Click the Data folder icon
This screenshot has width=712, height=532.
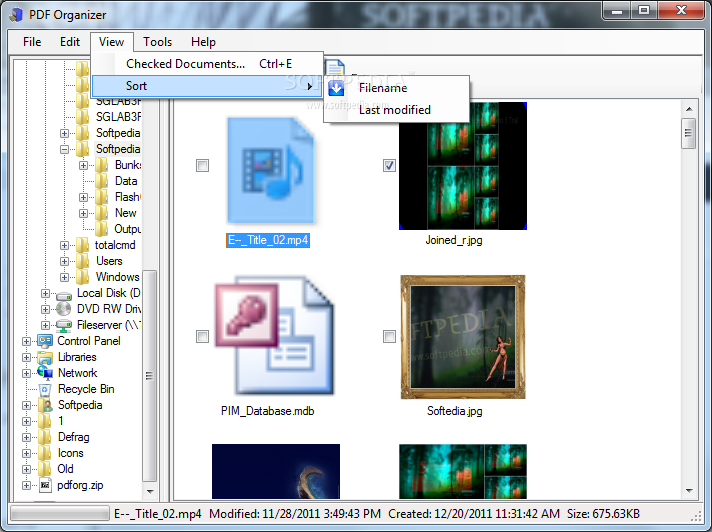pyautogui.click(x=102, y=181)
